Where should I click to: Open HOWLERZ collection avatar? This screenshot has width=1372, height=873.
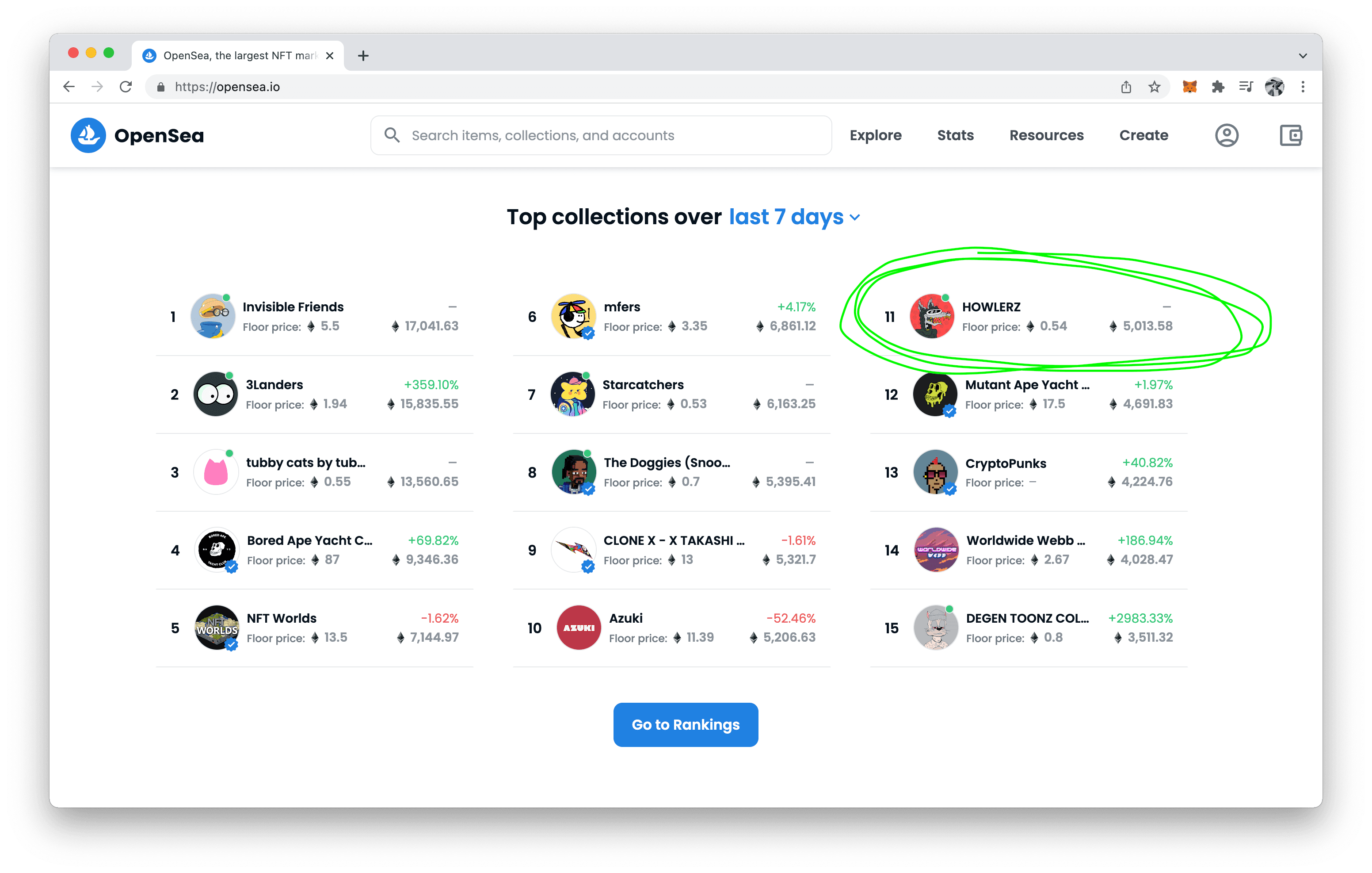point(932,317)
